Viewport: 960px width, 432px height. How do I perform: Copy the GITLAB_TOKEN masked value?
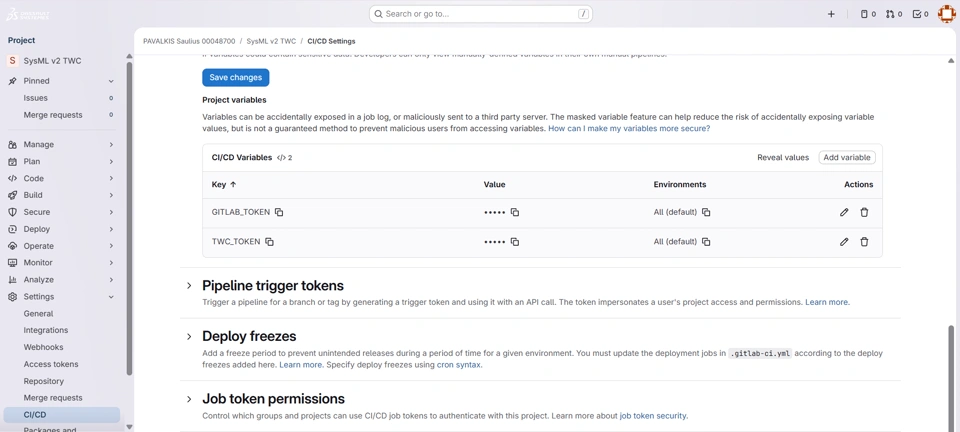[x=515, y=212]
